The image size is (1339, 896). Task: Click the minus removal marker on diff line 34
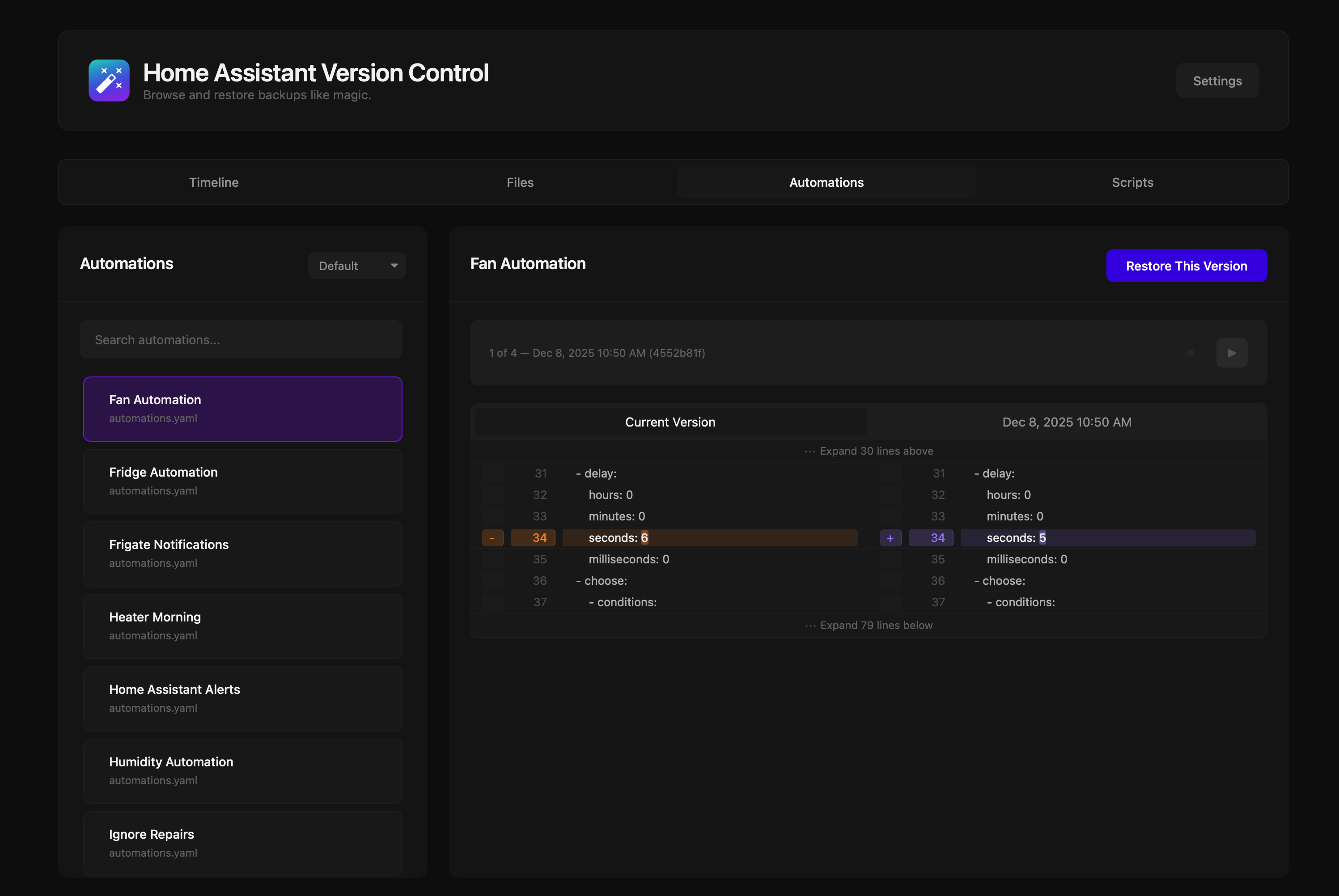(x=493, y=538)
